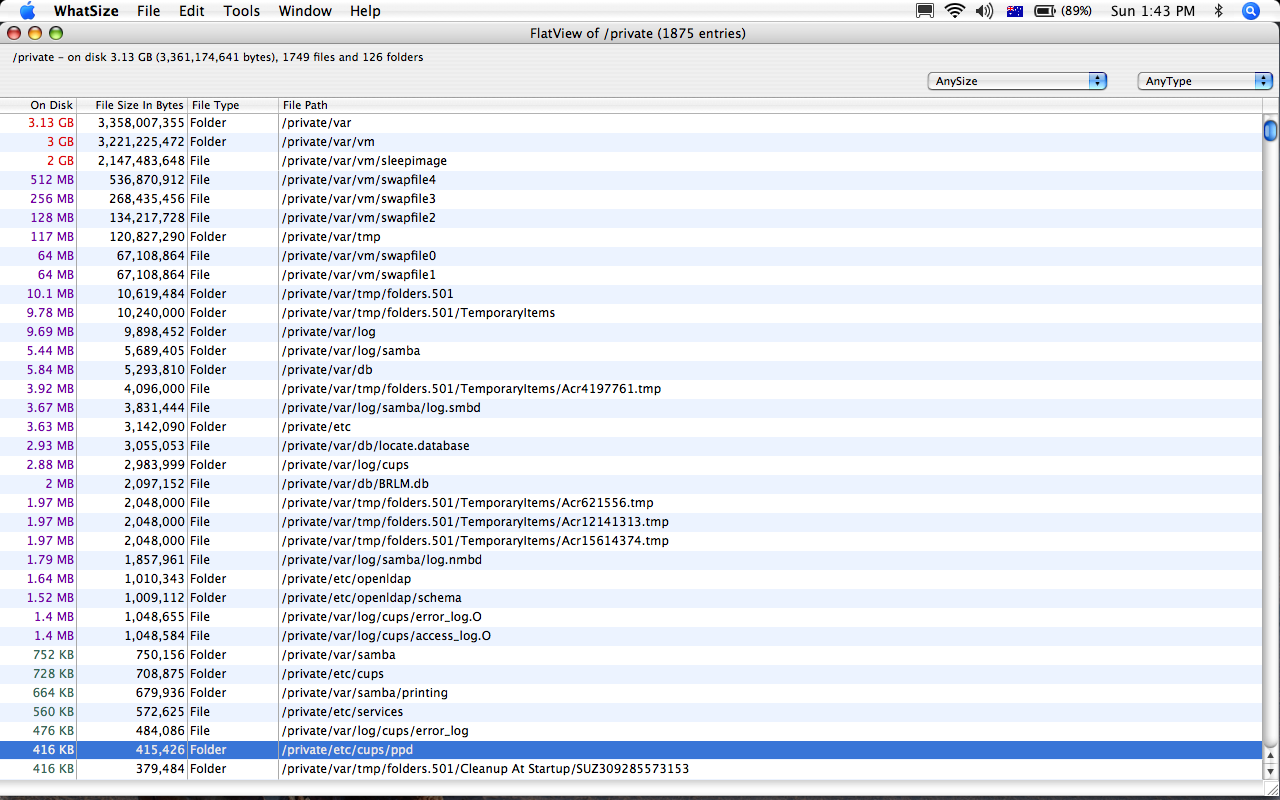Click the volume speaker icon
This screenshot has width=1280, height=800.
(x=984, y=11)
